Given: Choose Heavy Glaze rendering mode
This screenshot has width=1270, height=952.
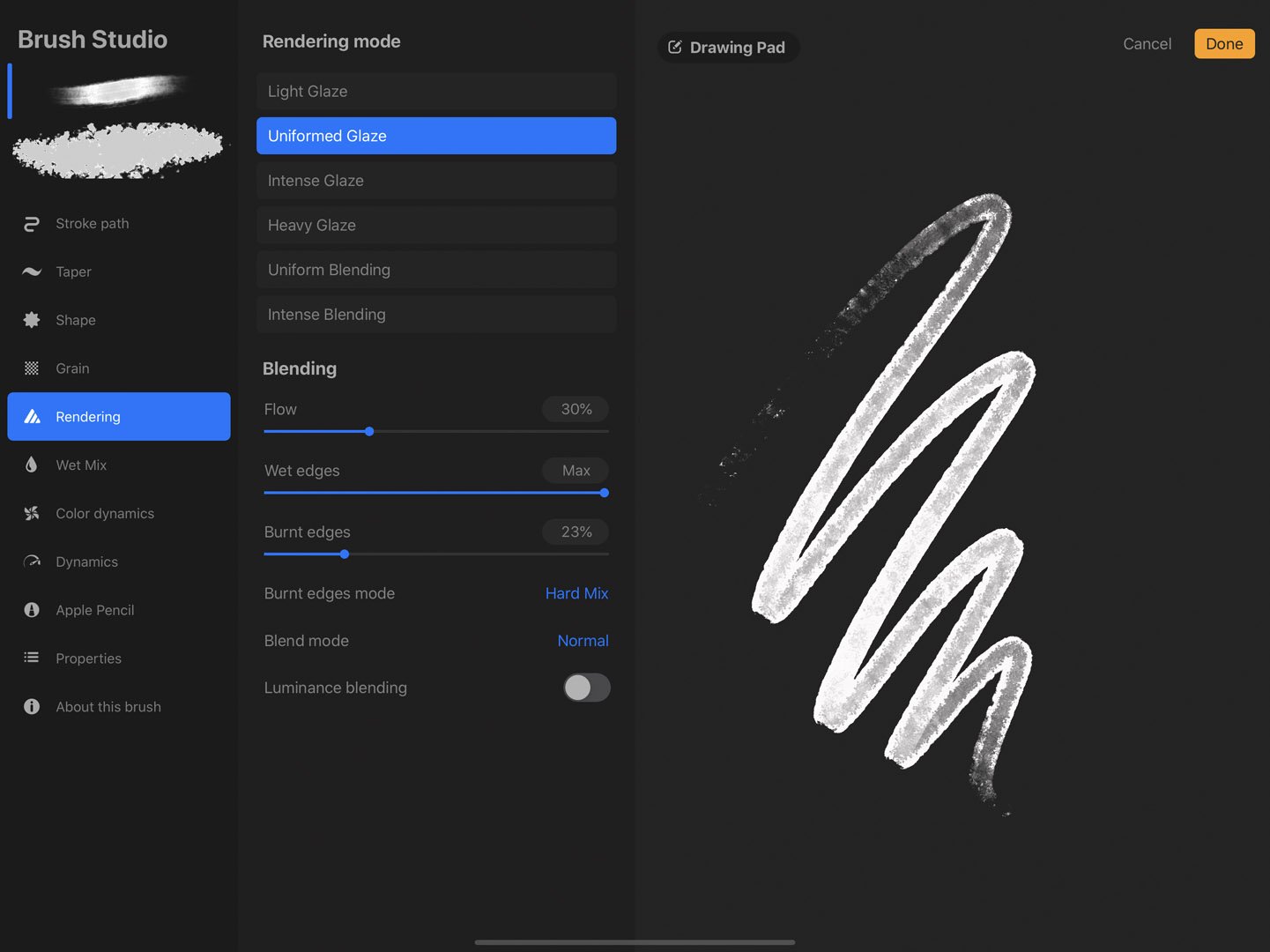Looking at the screenshot, I should click(435, 225).
